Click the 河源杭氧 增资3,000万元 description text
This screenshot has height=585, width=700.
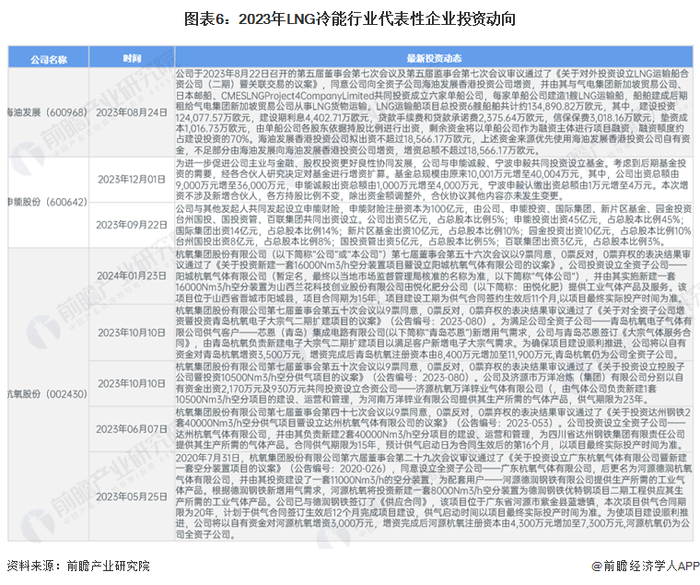[433, 496]
